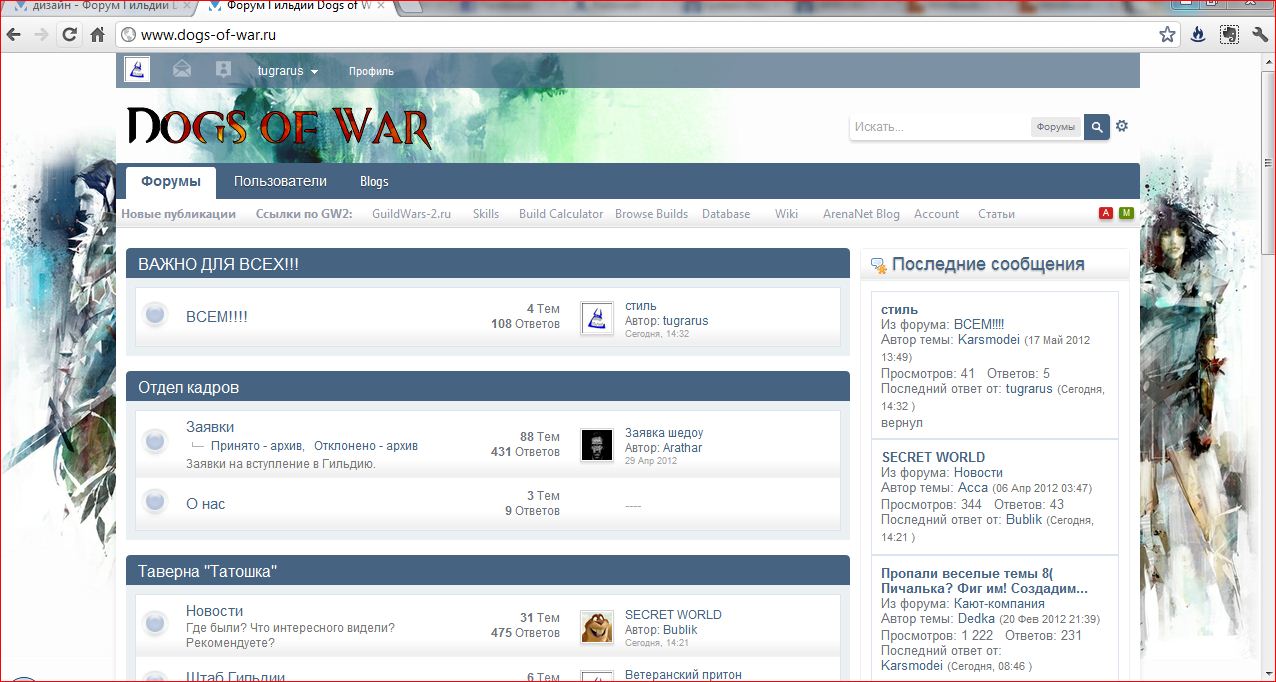
Task: Open Отклонено - архив subforum
Action: (x=366, y=446)
